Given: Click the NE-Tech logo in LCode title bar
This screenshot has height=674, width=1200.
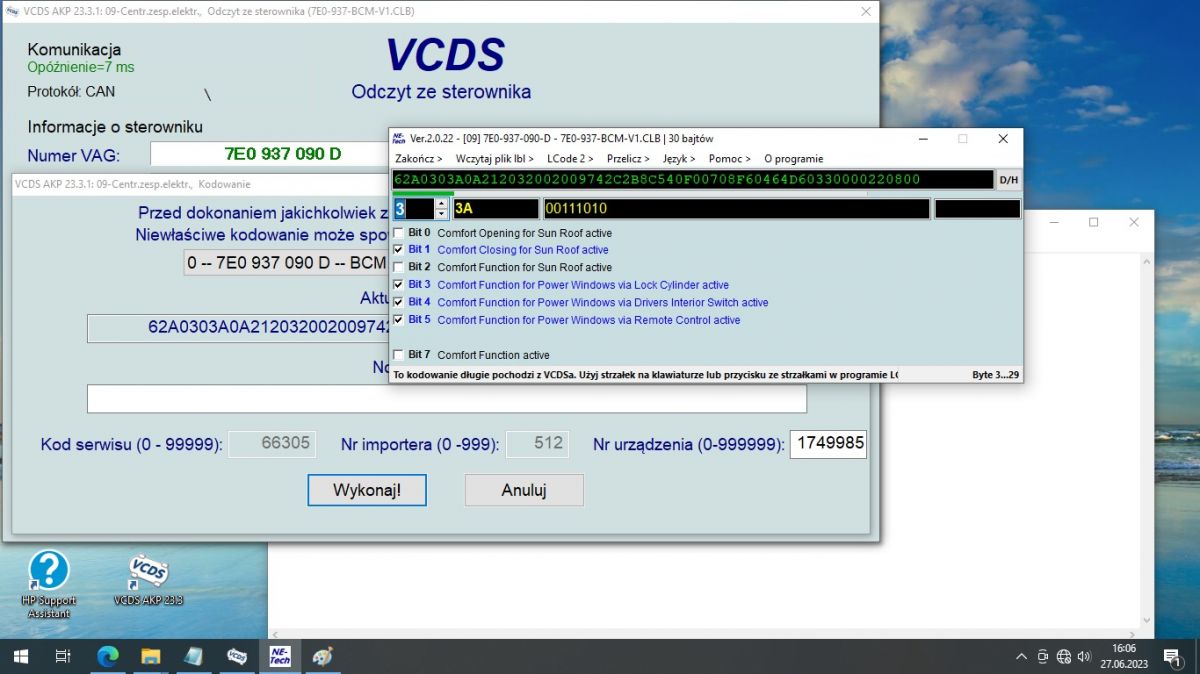Looking at the screenshot, I should [399, 138].
